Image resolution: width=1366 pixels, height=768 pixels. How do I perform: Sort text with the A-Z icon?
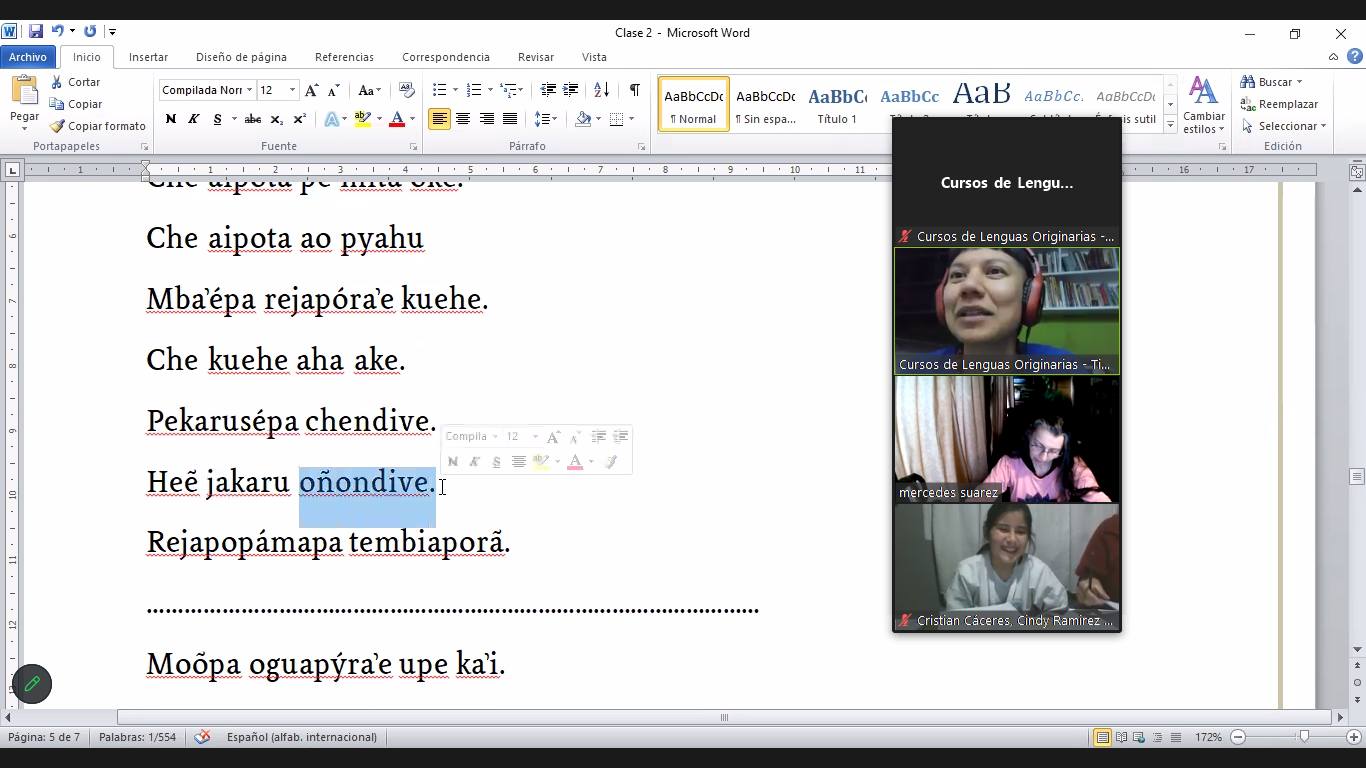tap(601, 90)
